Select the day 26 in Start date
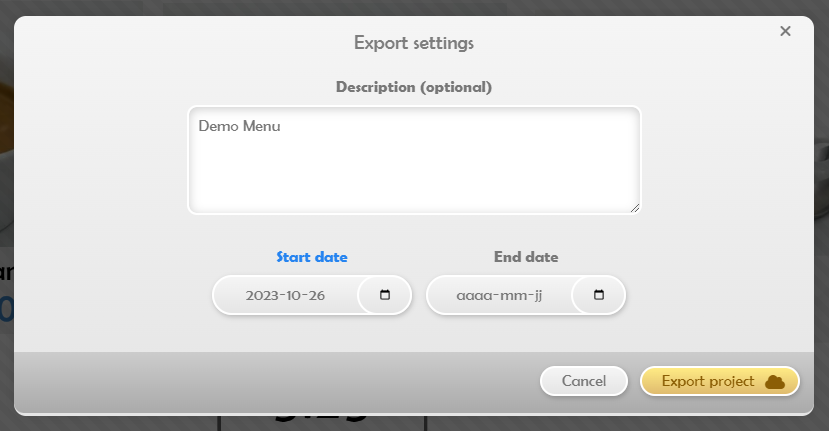This screenshot has height=431, width=829. point(316,295)
